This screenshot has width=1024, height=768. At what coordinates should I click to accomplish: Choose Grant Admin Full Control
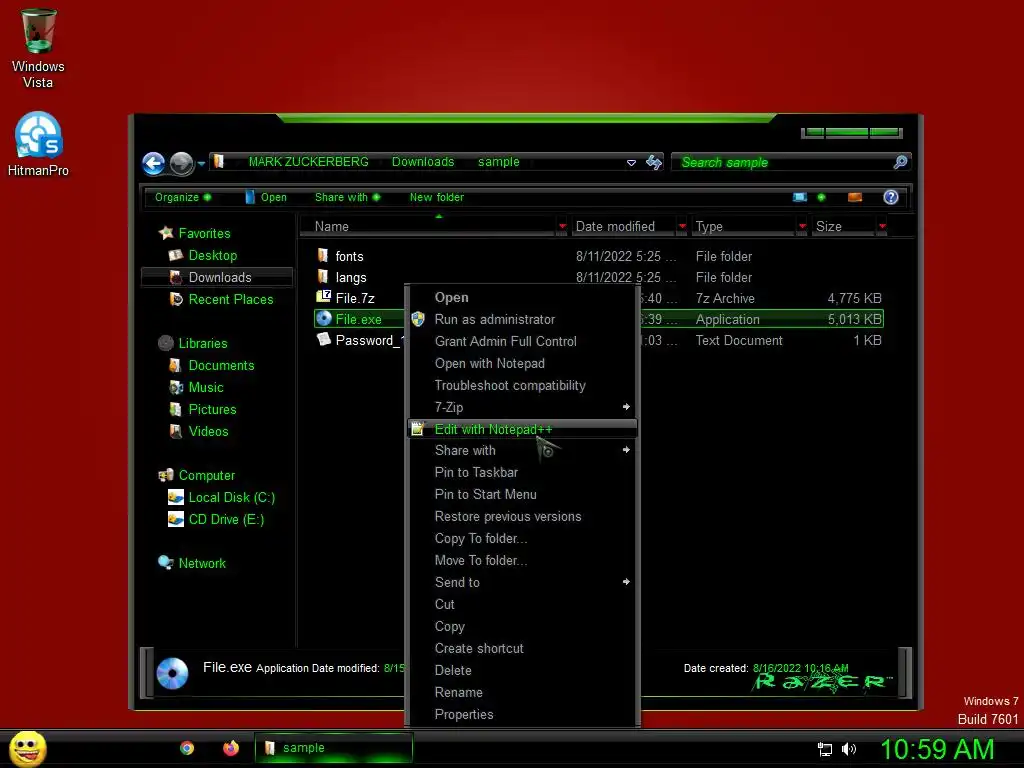pos(522,342)
